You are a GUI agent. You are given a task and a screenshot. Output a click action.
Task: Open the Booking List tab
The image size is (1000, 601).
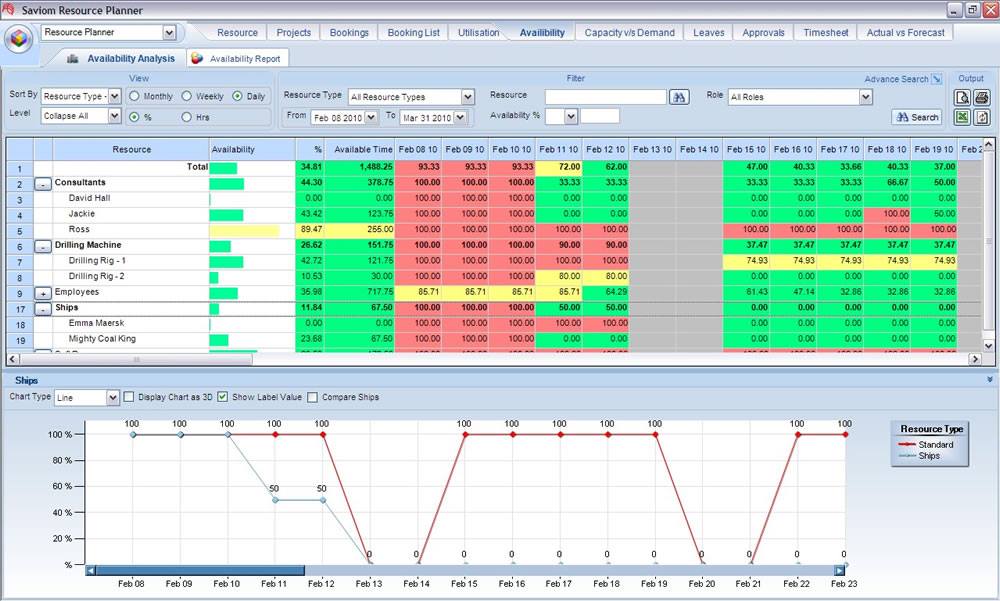click(x=413, y=33)
